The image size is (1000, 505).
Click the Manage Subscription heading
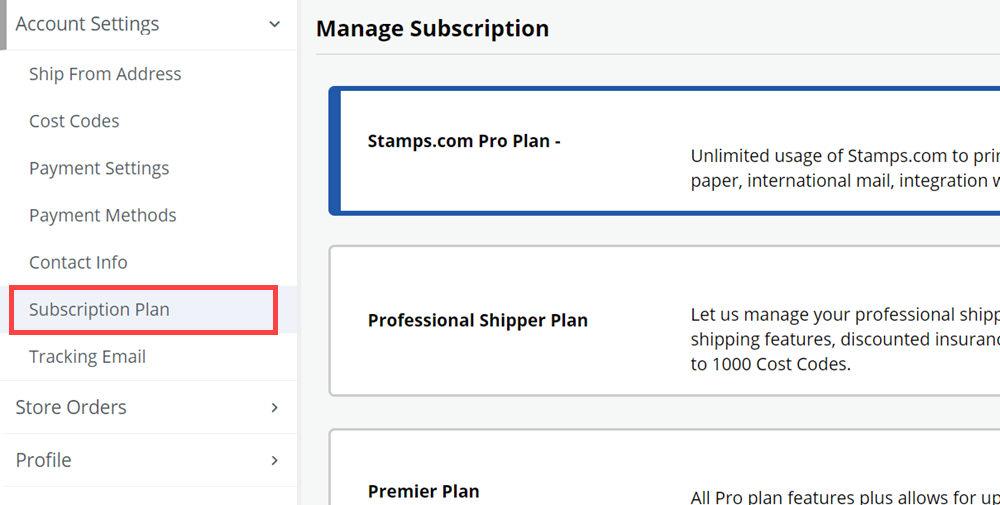432,29
